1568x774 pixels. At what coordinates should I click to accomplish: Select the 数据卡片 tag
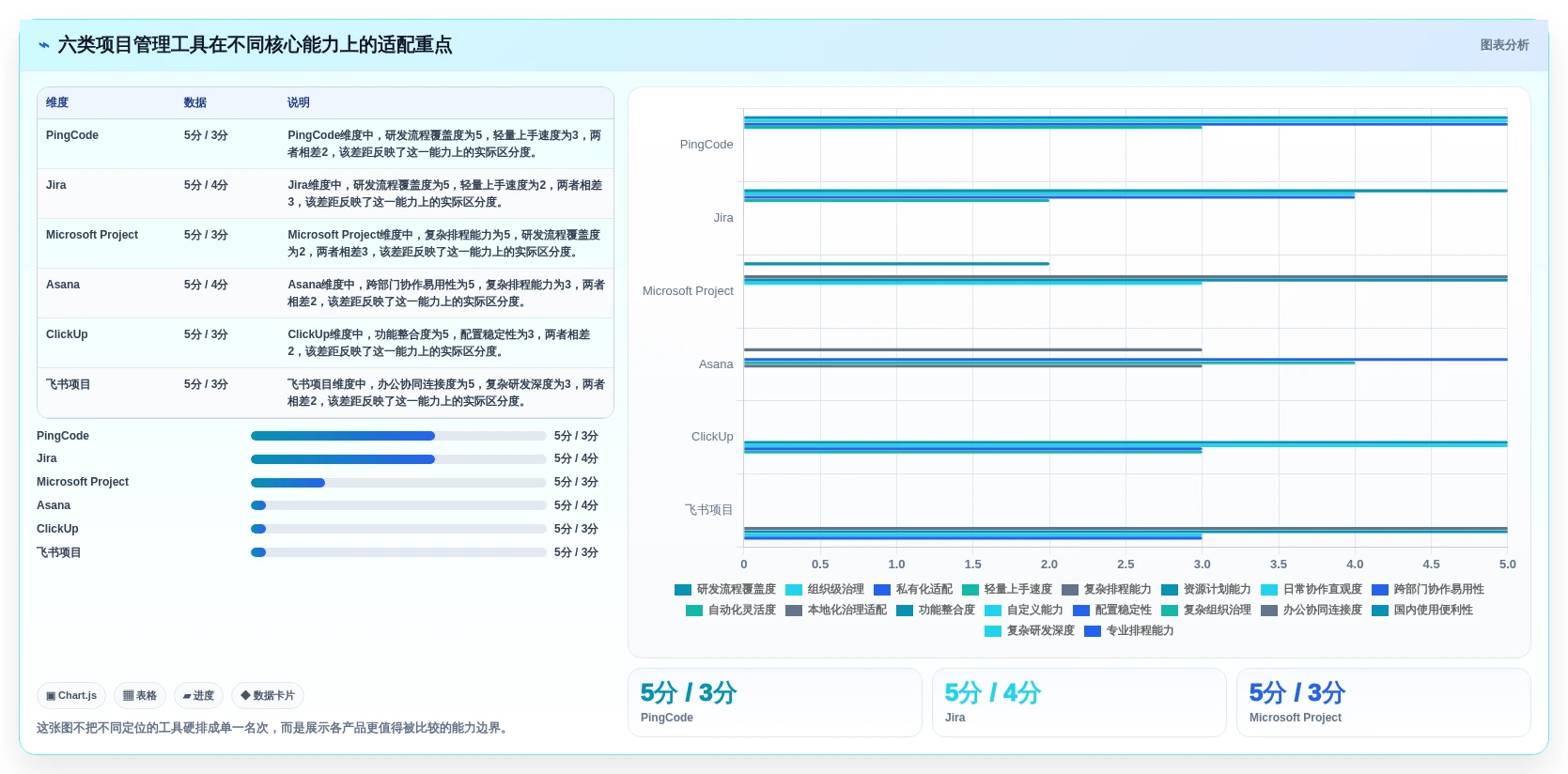tap(268, 696)
